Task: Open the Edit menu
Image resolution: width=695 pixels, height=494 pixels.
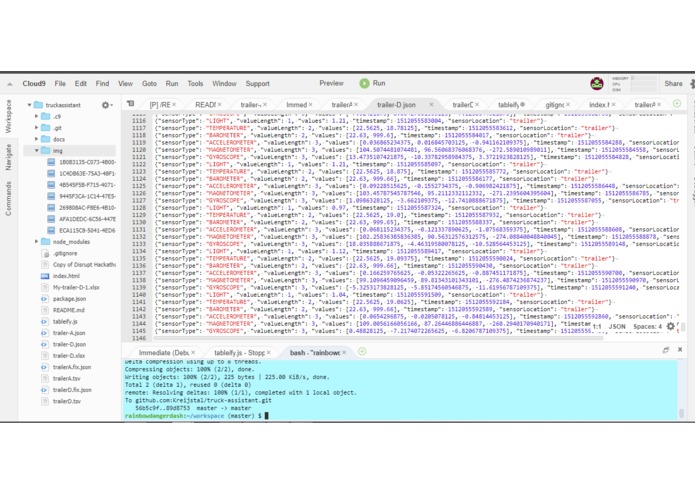Action: (x=80, y=83)
